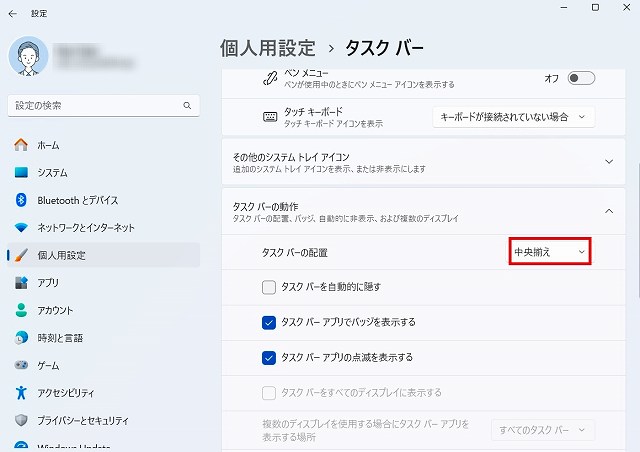Expand その他のシステム トレイ アイコン section
This screenshot has height=452, width=640.
609,161
